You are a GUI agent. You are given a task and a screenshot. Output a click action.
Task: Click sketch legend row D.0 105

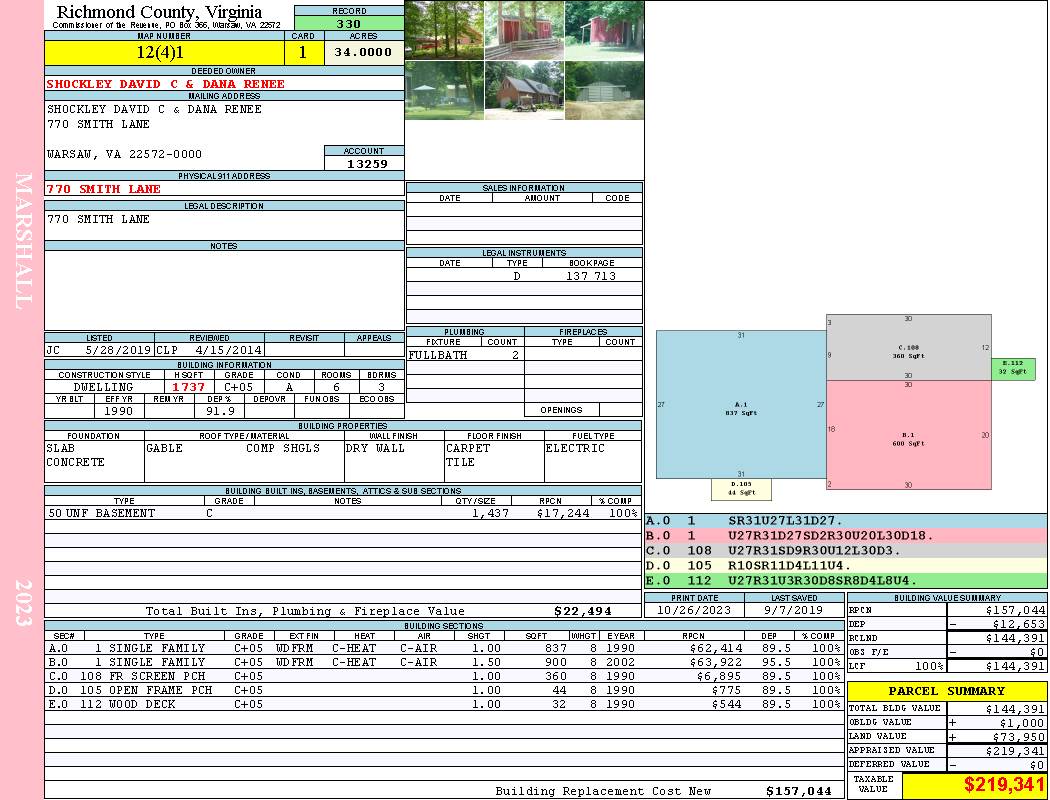coord(846,565)
